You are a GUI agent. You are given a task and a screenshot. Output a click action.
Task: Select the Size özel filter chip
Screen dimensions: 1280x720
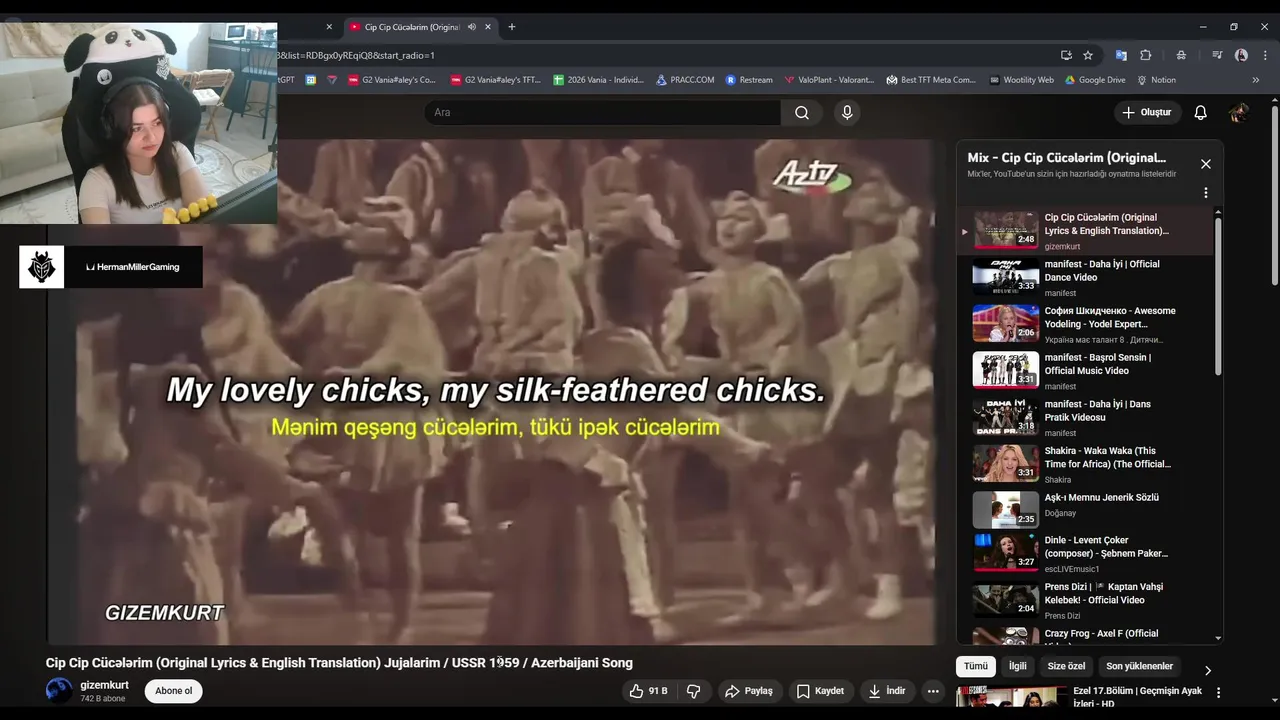click(1066, 666)
